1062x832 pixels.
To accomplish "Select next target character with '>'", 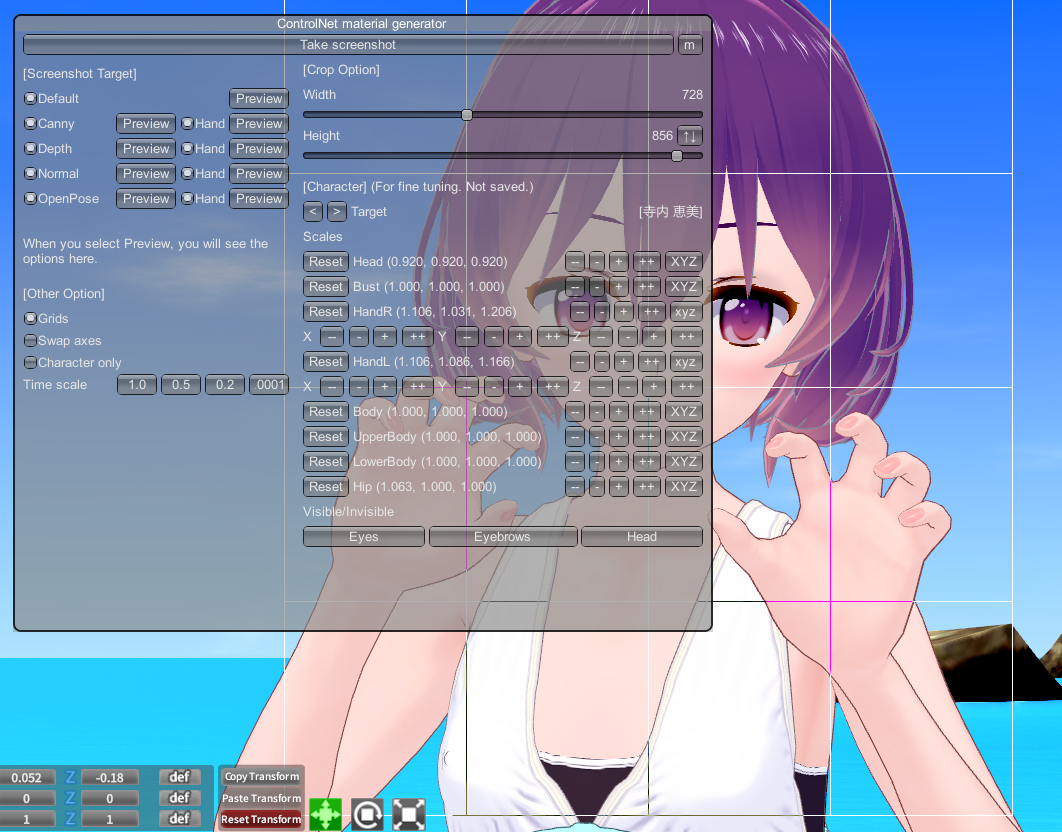I will (x=337, y=211).
